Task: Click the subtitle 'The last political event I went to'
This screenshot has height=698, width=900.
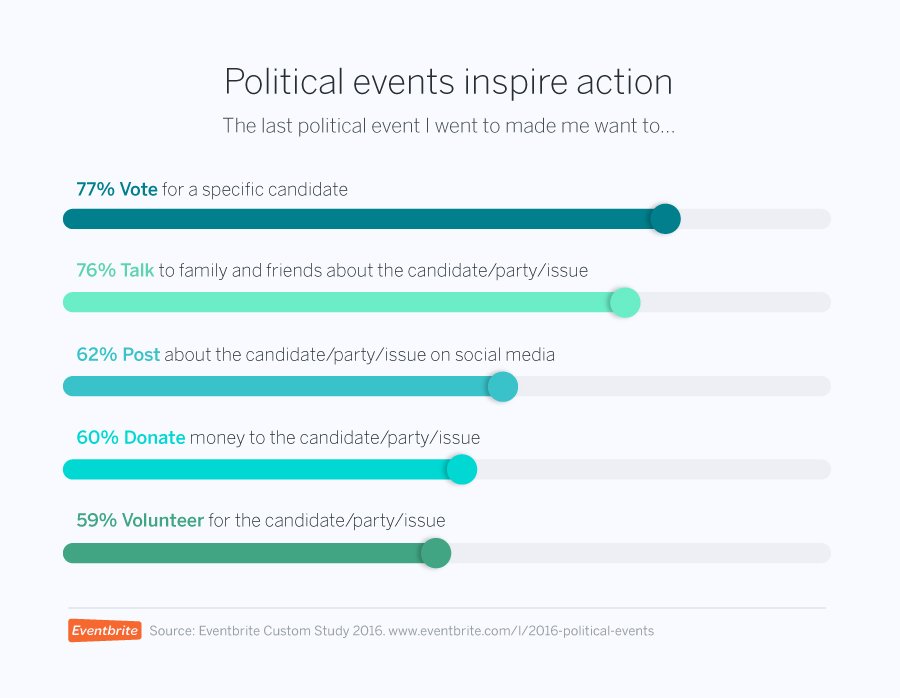Action: tap(448, 126)
